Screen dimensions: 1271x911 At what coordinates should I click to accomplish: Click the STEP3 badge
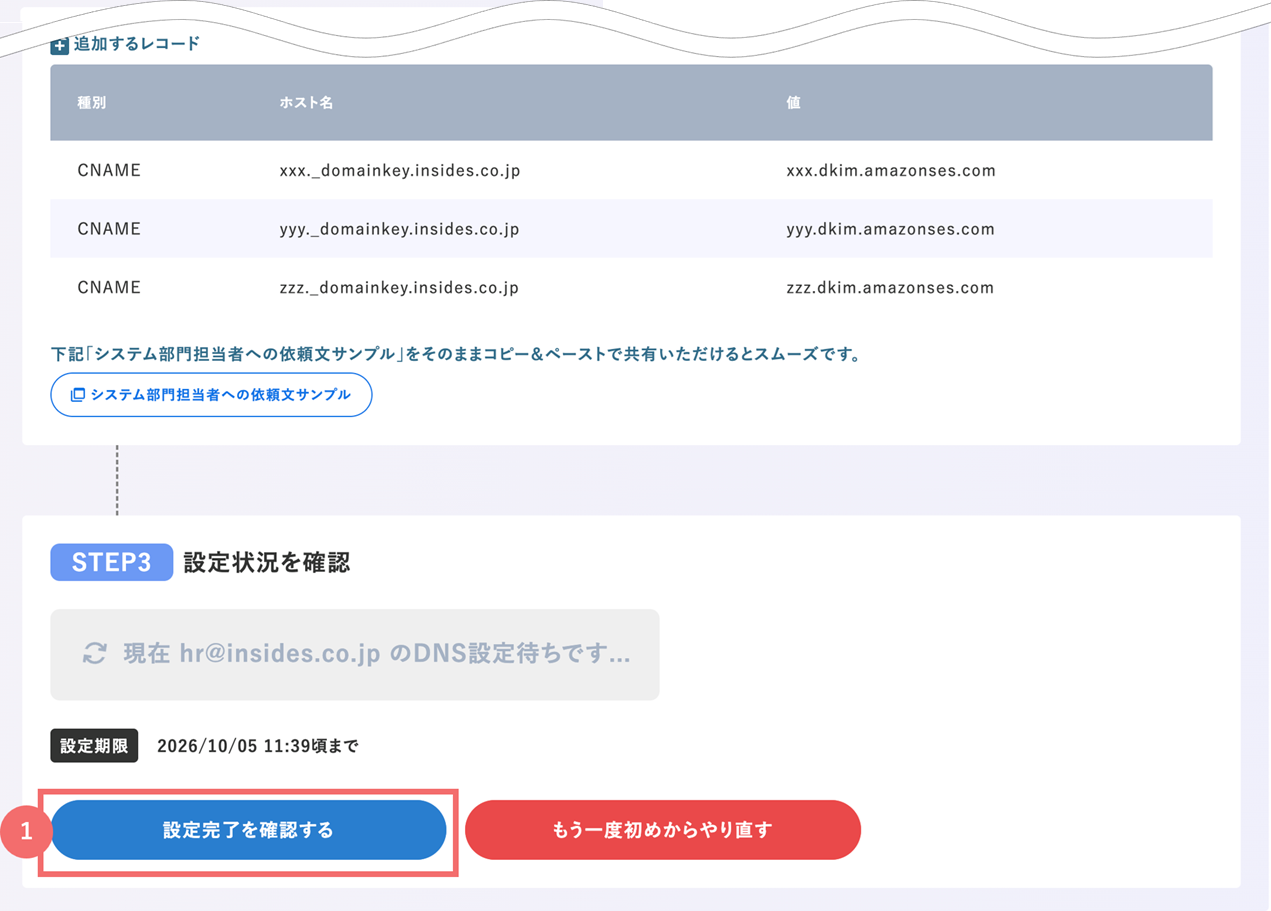point(112,562)
